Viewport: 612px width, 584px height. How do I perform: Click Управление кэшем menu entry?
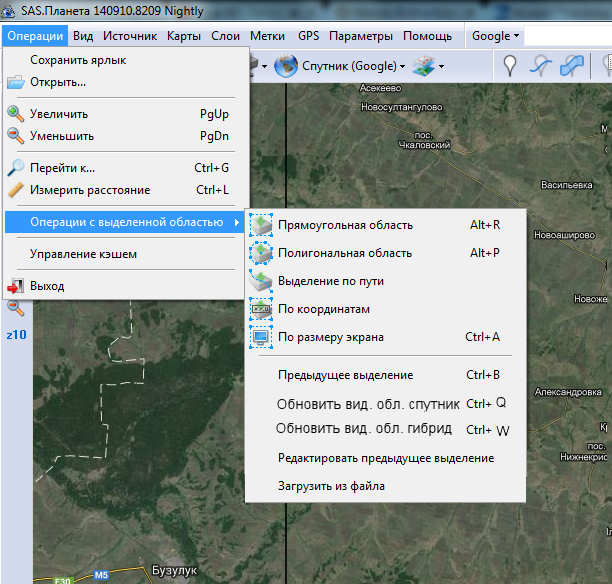coord(83,254)
